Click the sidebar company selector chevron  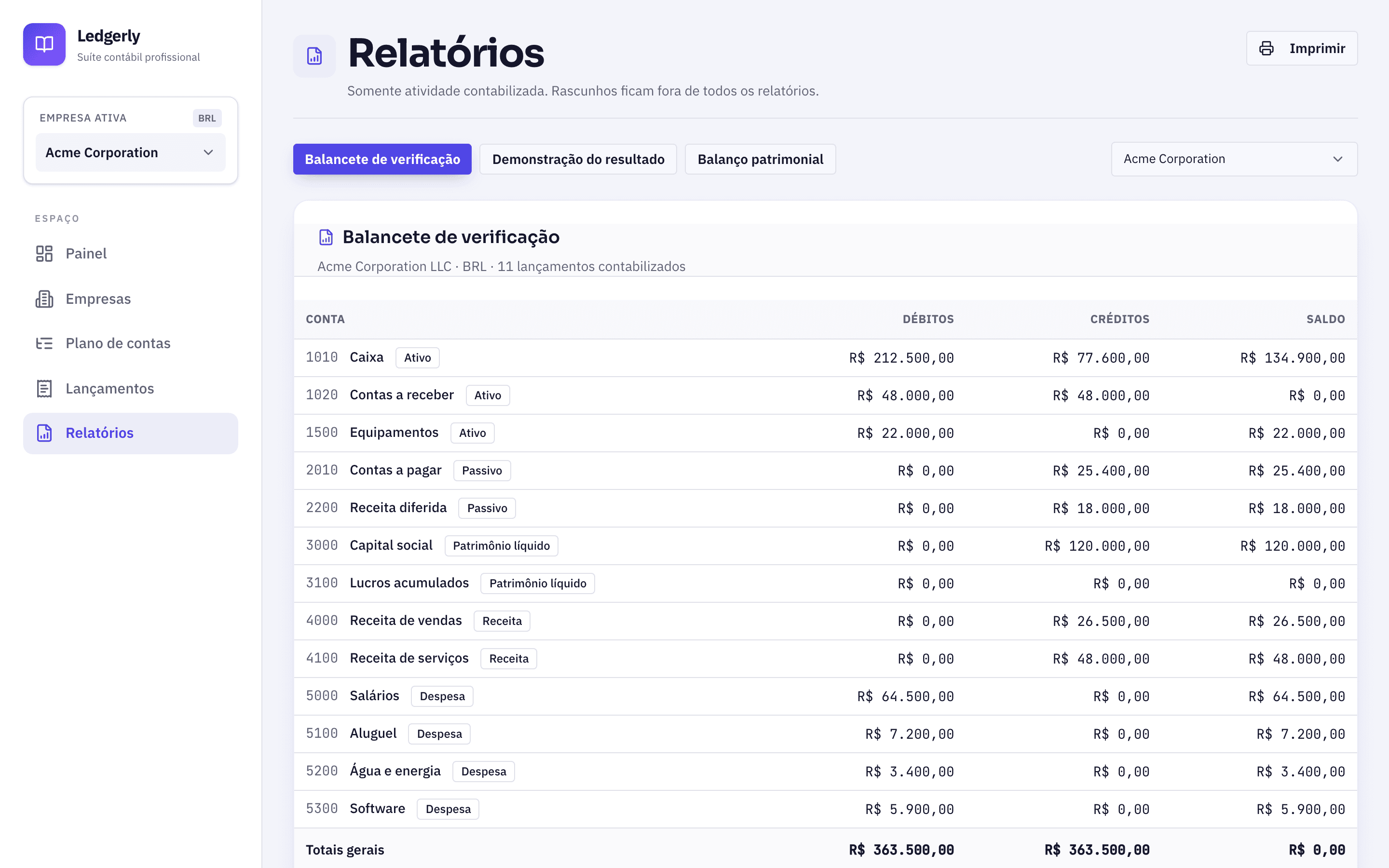pos(208,153)
